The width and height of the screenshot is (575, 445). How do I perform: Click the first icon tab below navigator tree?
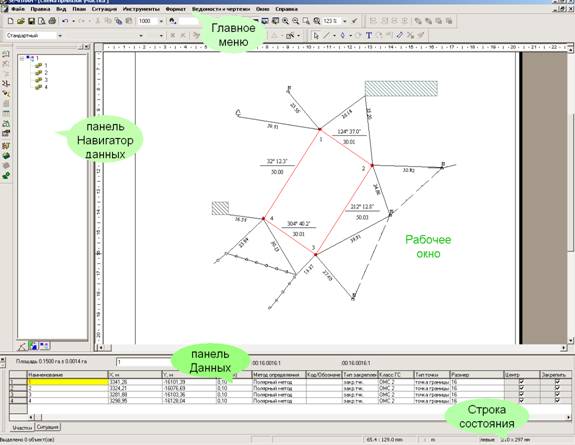22,346
